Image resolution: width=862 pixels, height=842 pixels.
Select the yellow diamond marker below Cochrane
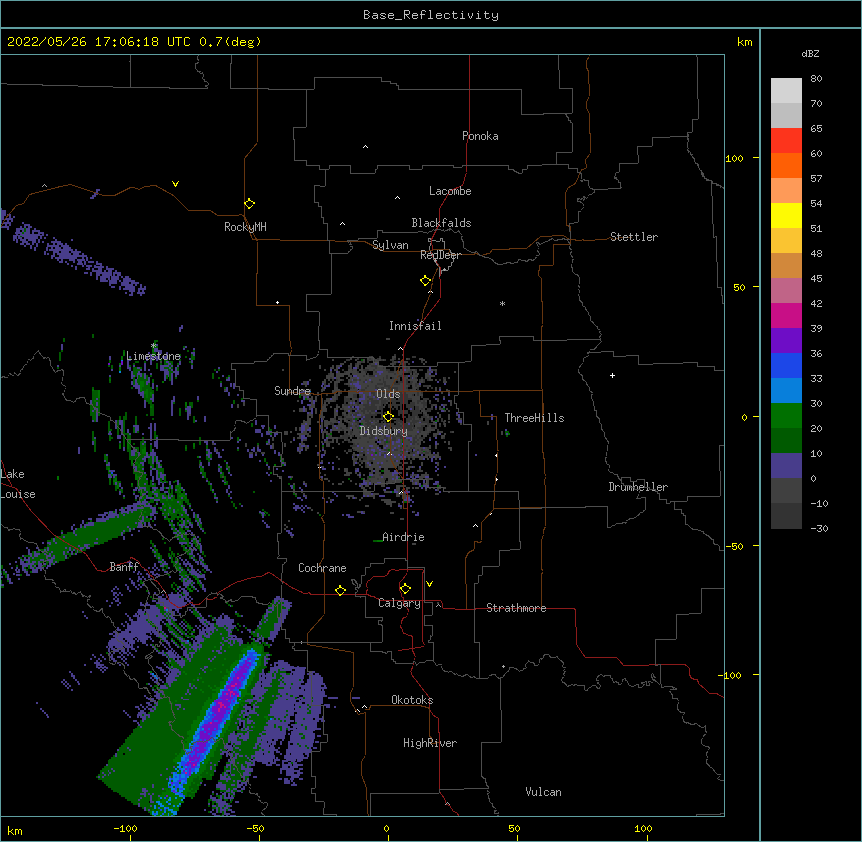point(340,590)
